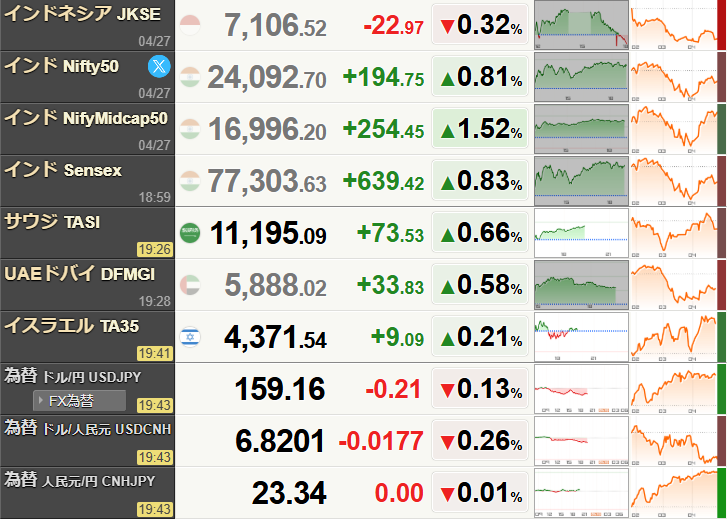Click the Nifty50 ▲0.81% change badge
727x519 pixels.
pyautogui.click(x=480, y=77)
